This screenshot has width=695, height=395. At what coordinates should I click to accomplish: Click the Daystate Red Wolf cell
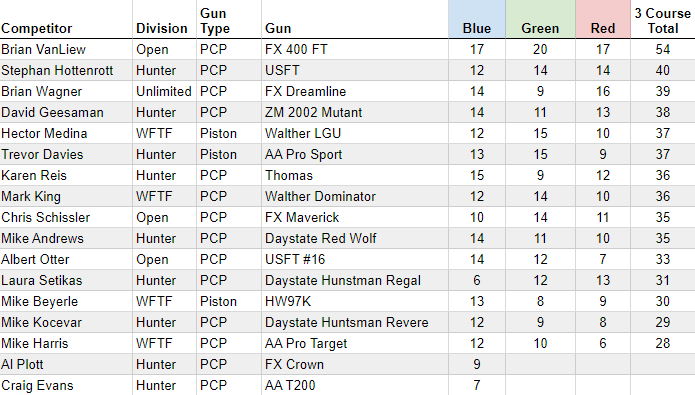(355, 239)
